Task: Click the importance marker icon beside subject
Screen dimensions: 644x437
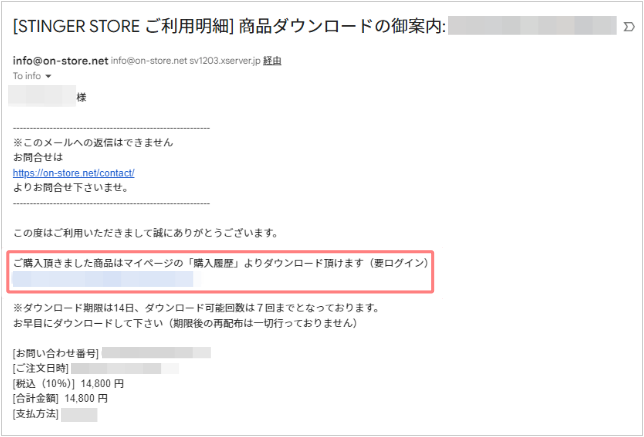Action: (x=629, y=28)
